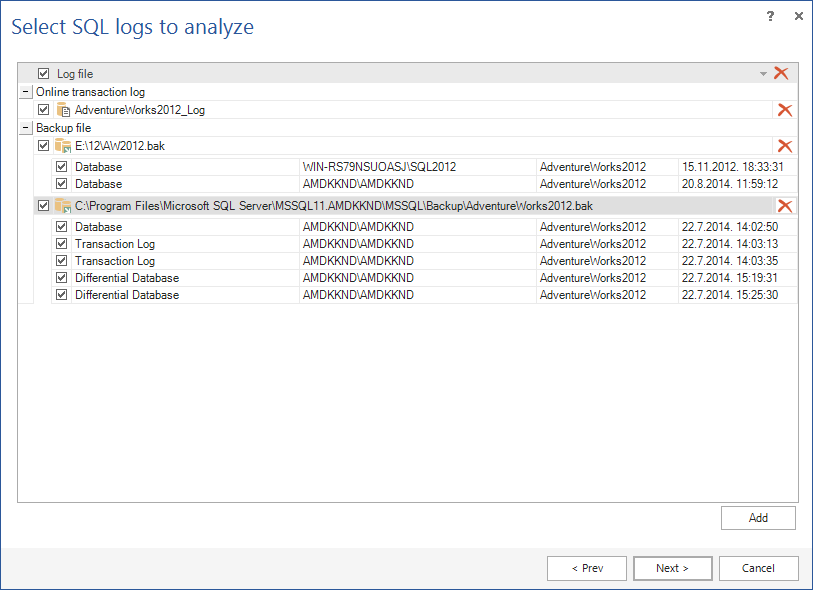
Task: Uncheck the AdventureWorks2012_Log checkbox
Action: pyautogui.click(x=44, y=110)
